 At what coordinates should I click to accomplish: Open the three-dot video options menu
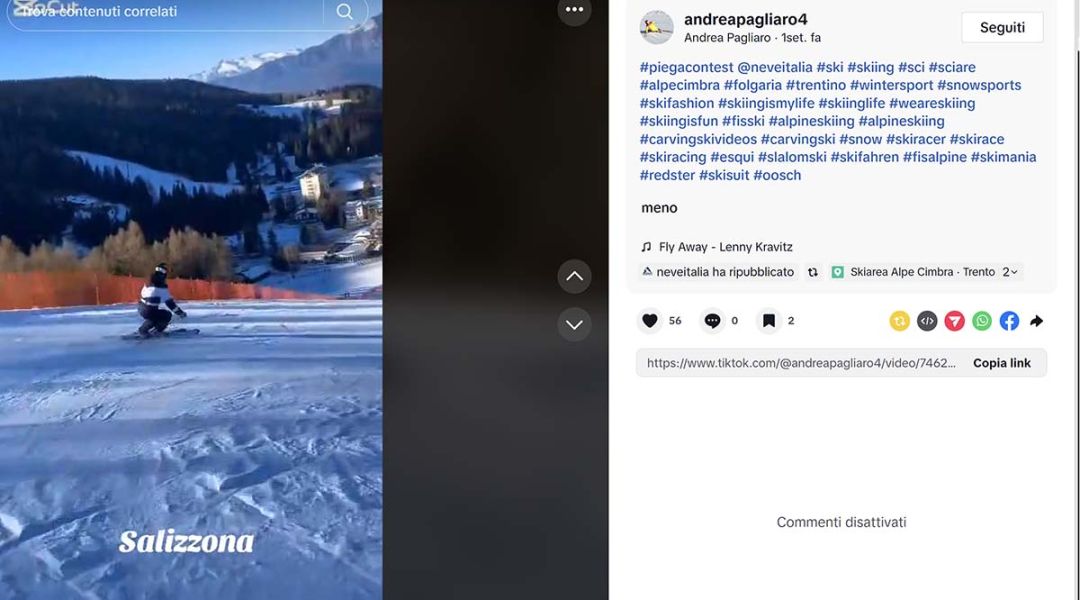[x=574, y=10]
